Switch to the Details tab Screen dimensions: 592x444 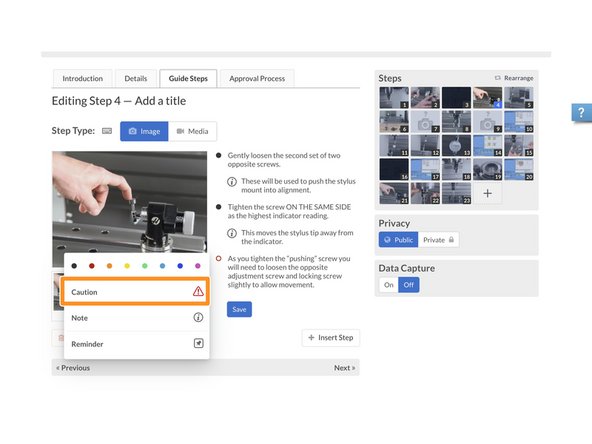point(136,79)
